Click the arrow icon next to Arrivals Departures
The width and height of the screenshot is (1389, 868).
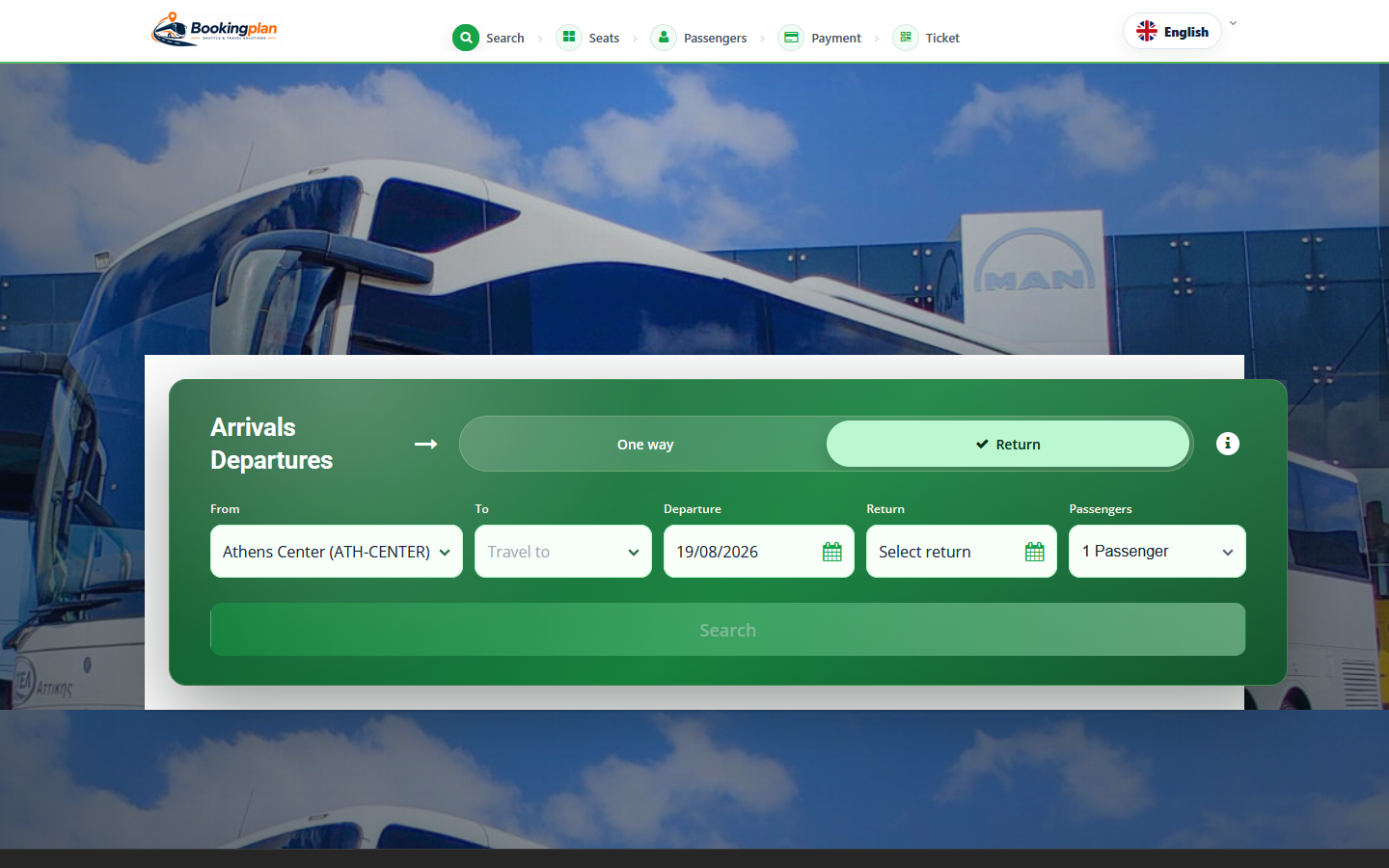coord(426,444)
